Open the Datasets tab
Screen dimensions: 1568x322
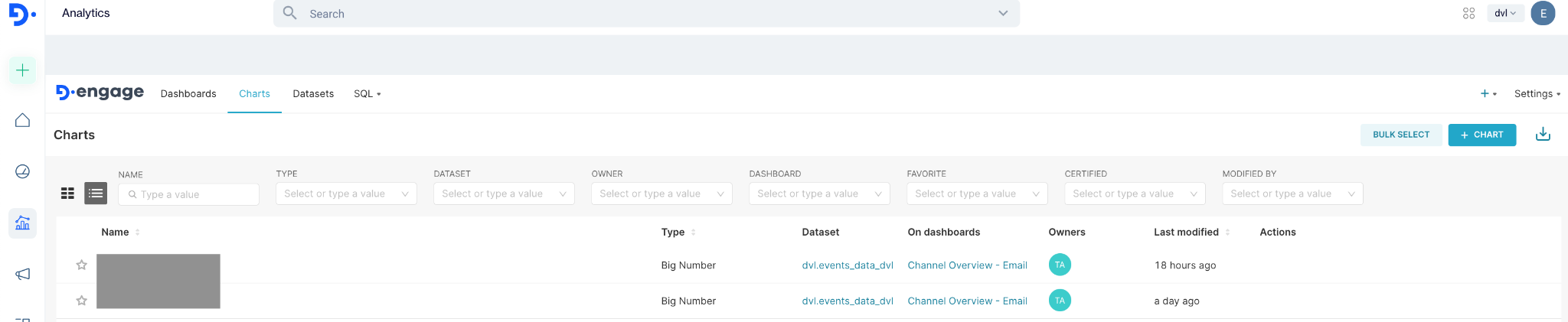tap(313, 94)
